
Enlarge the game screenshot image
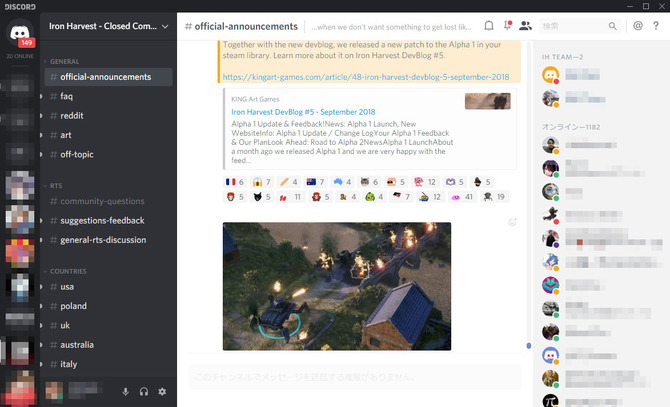337,286
